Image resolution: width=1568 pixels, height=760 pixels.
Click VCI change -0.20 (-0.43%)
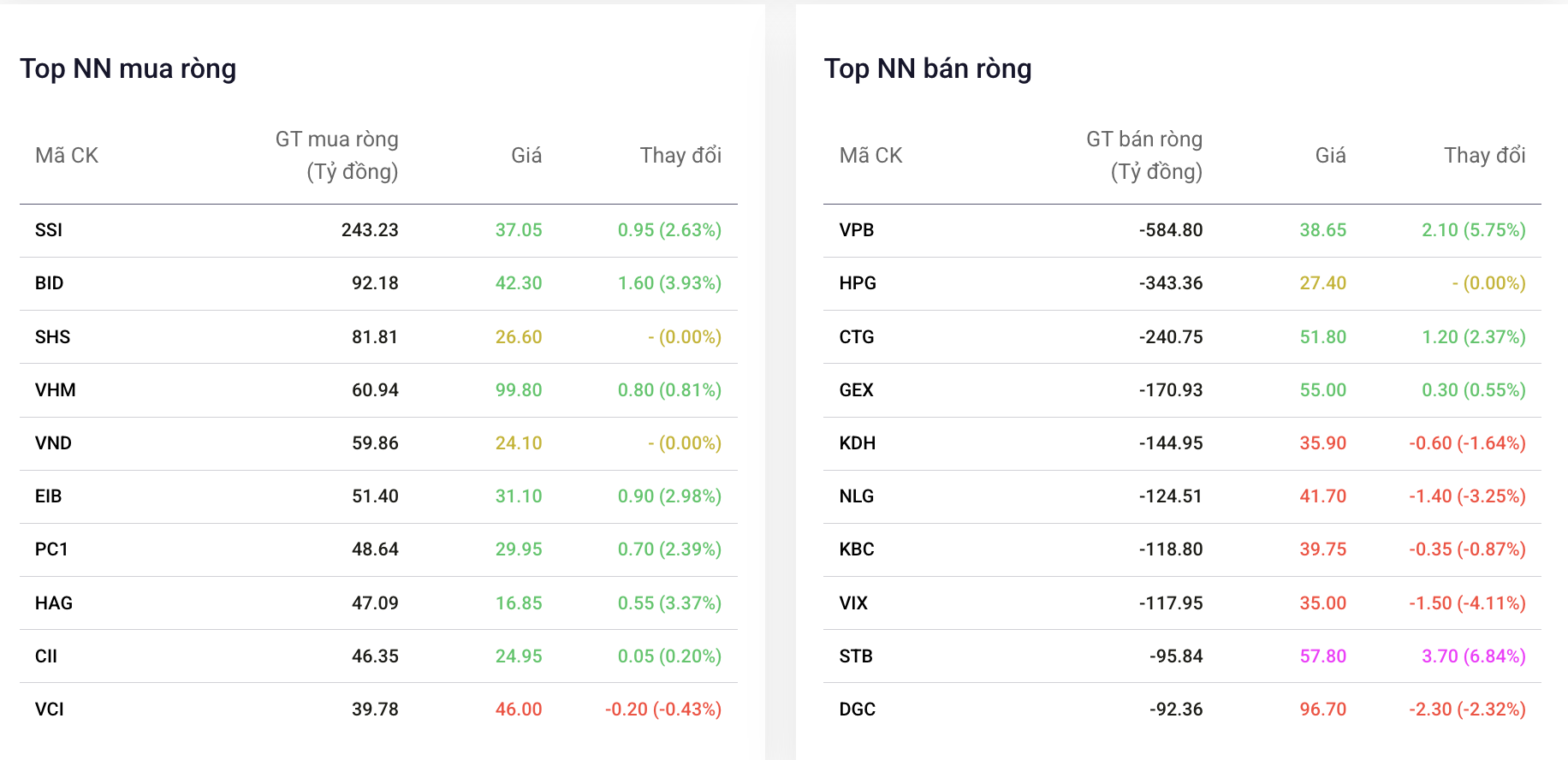pyautogui.click(x=663, y=710)
